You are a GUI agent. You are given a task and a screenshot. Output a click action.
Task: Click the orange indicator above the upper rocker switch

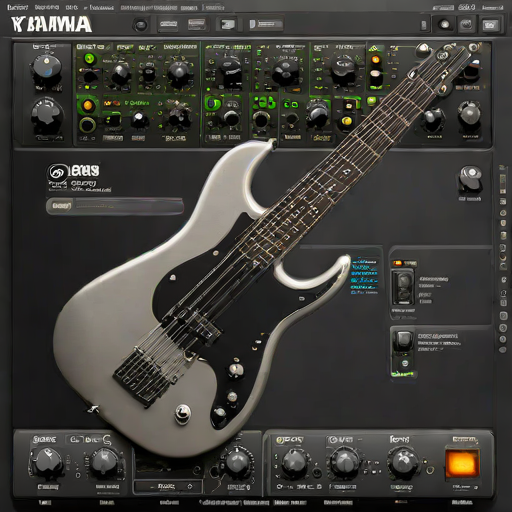coord(397,263)
